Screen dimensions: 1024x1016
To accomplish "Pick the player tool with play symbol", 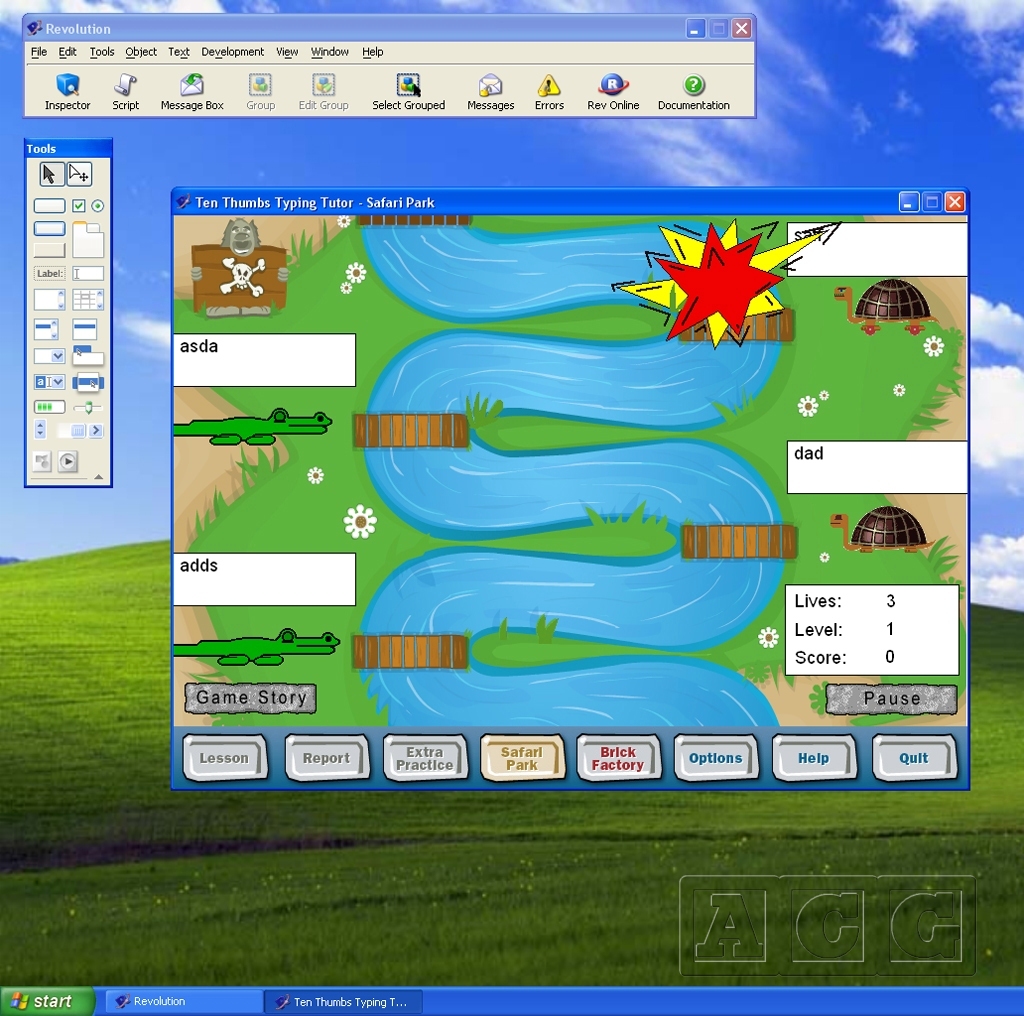I will tap(68, 462).
